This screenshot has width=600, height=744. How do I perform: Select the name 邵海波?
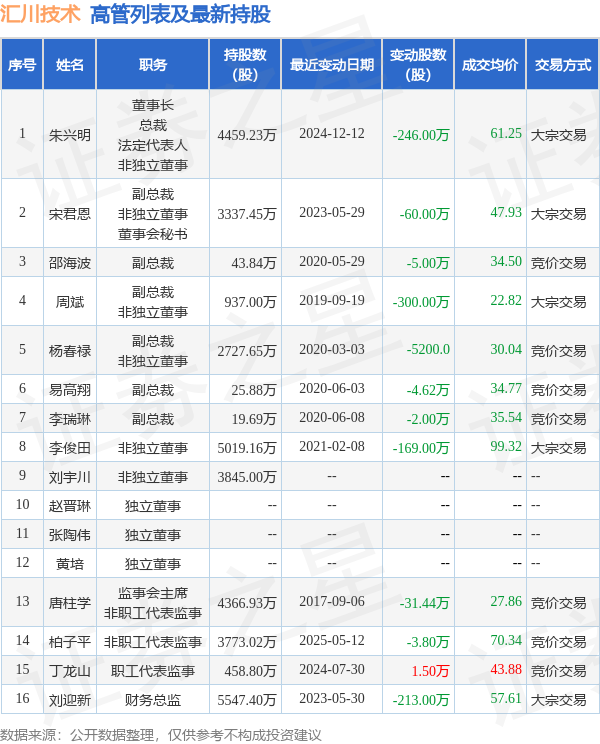70,263
